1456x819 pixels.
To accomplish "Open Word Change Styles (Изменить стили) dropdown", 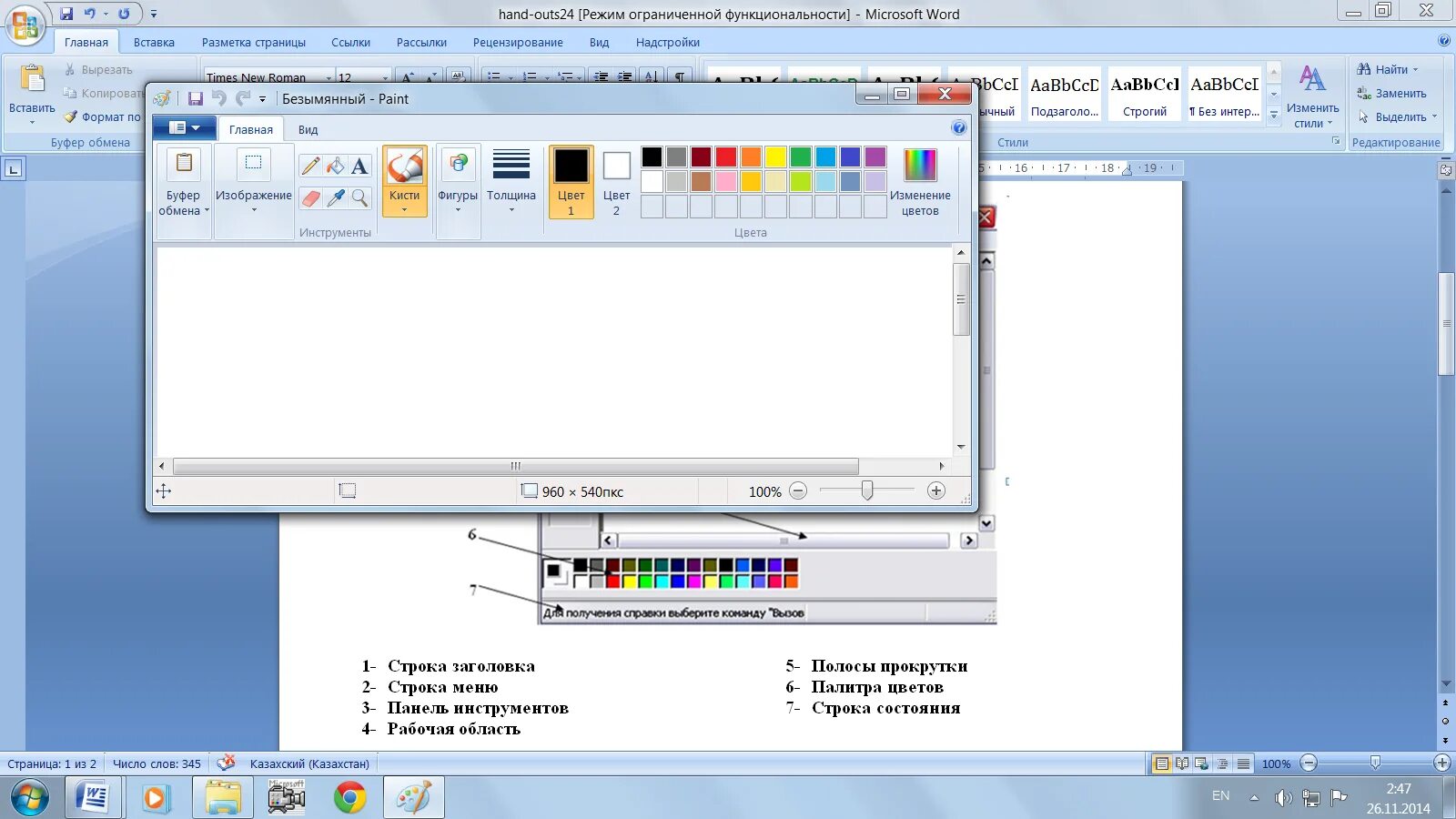I will (1312, 96).
